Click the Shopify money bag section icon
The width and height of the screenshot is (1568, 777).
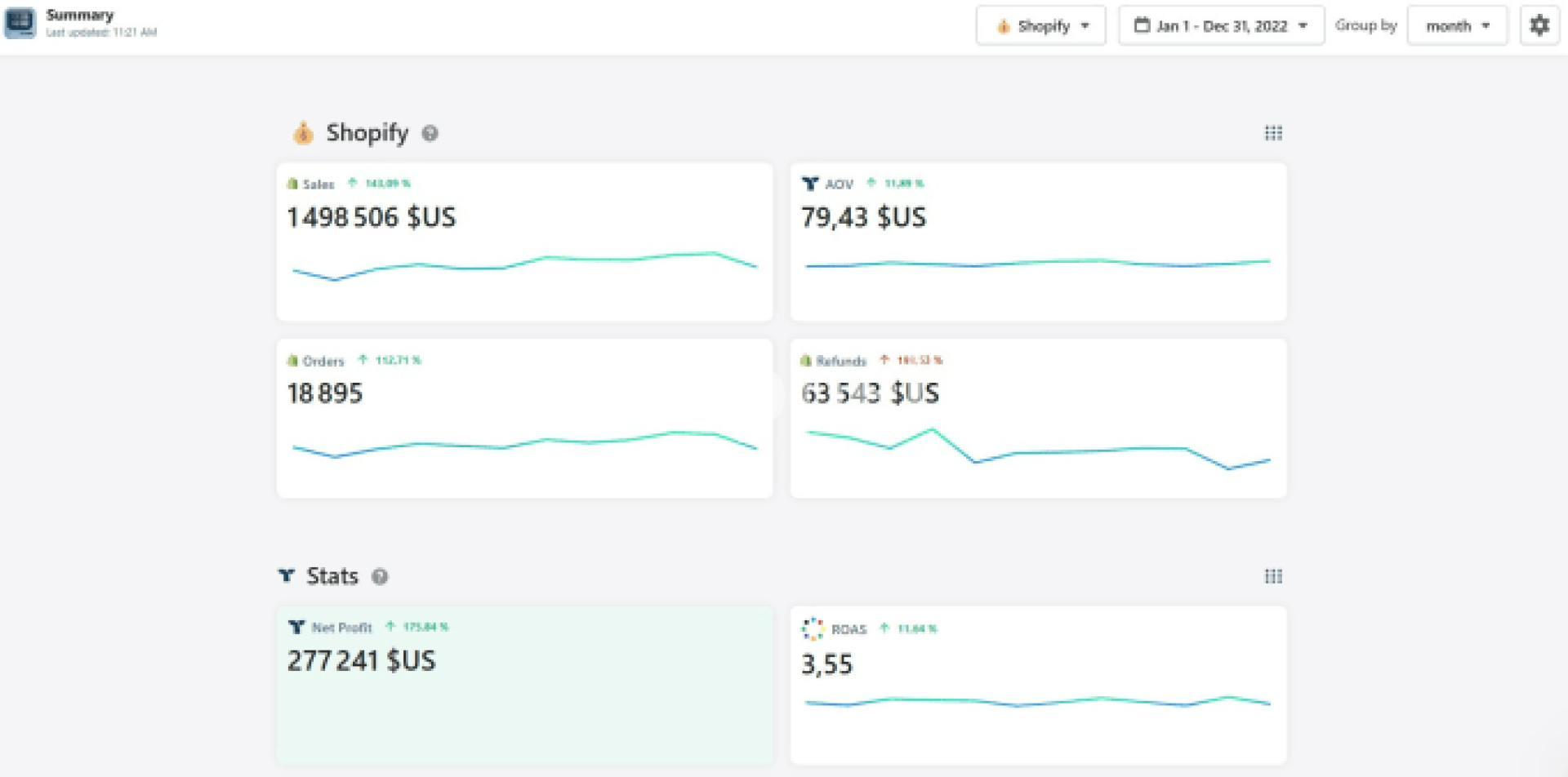click(x=303, y=133)
